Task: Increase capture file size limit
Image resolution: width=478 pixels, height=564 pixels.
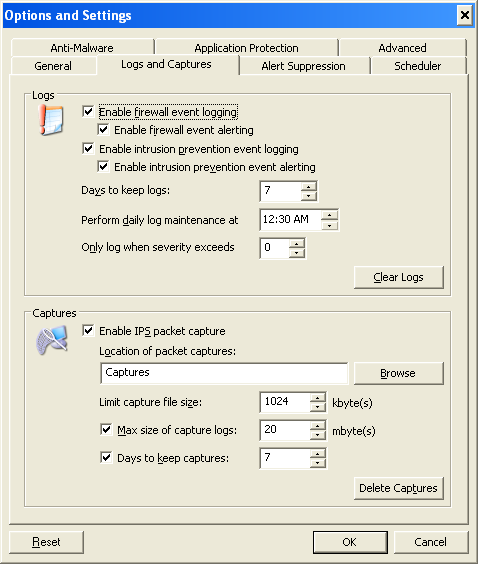Action: (x=318, y=398)
